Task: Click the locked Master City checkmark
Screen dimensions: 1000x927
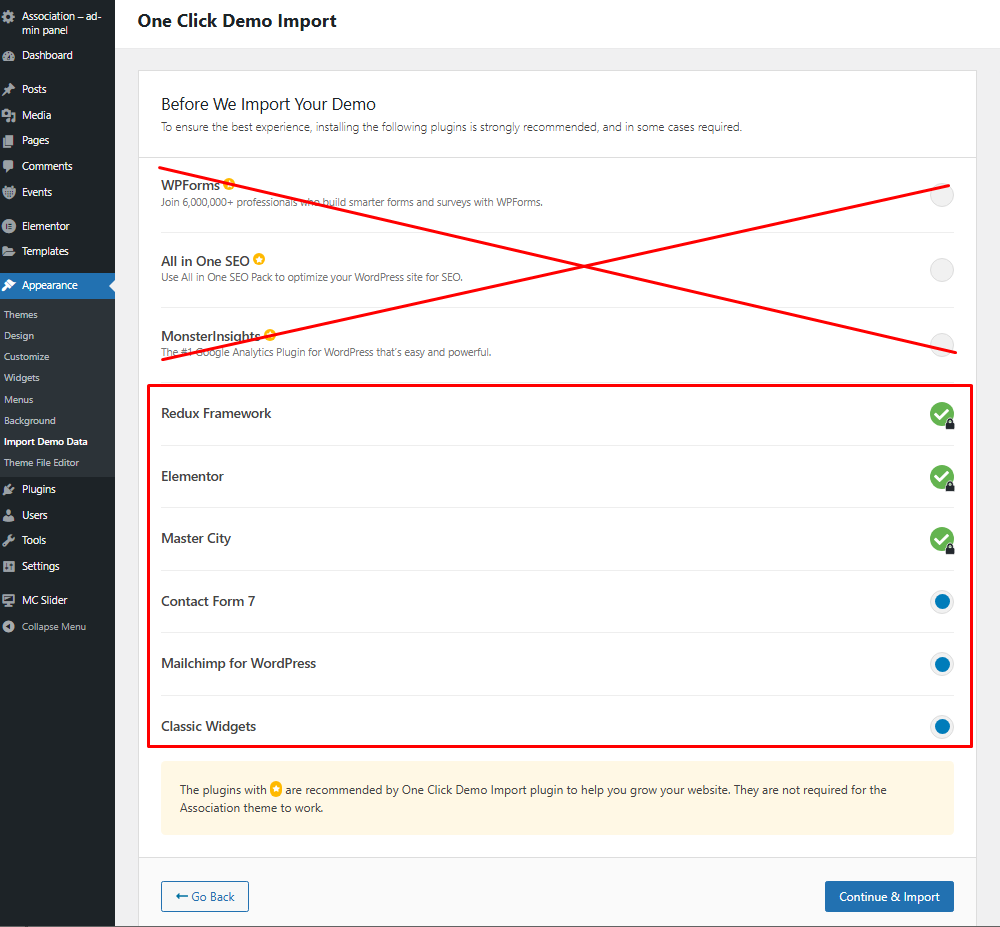Action: tap(941, 539)
